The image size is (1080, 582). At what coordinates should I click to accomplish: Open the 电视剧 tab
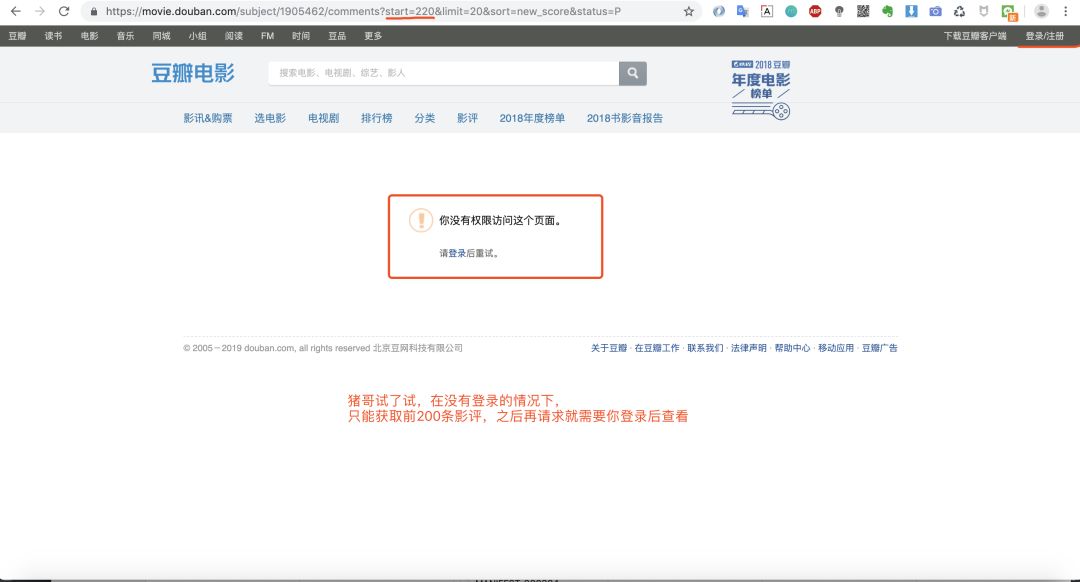coord(323,118)
